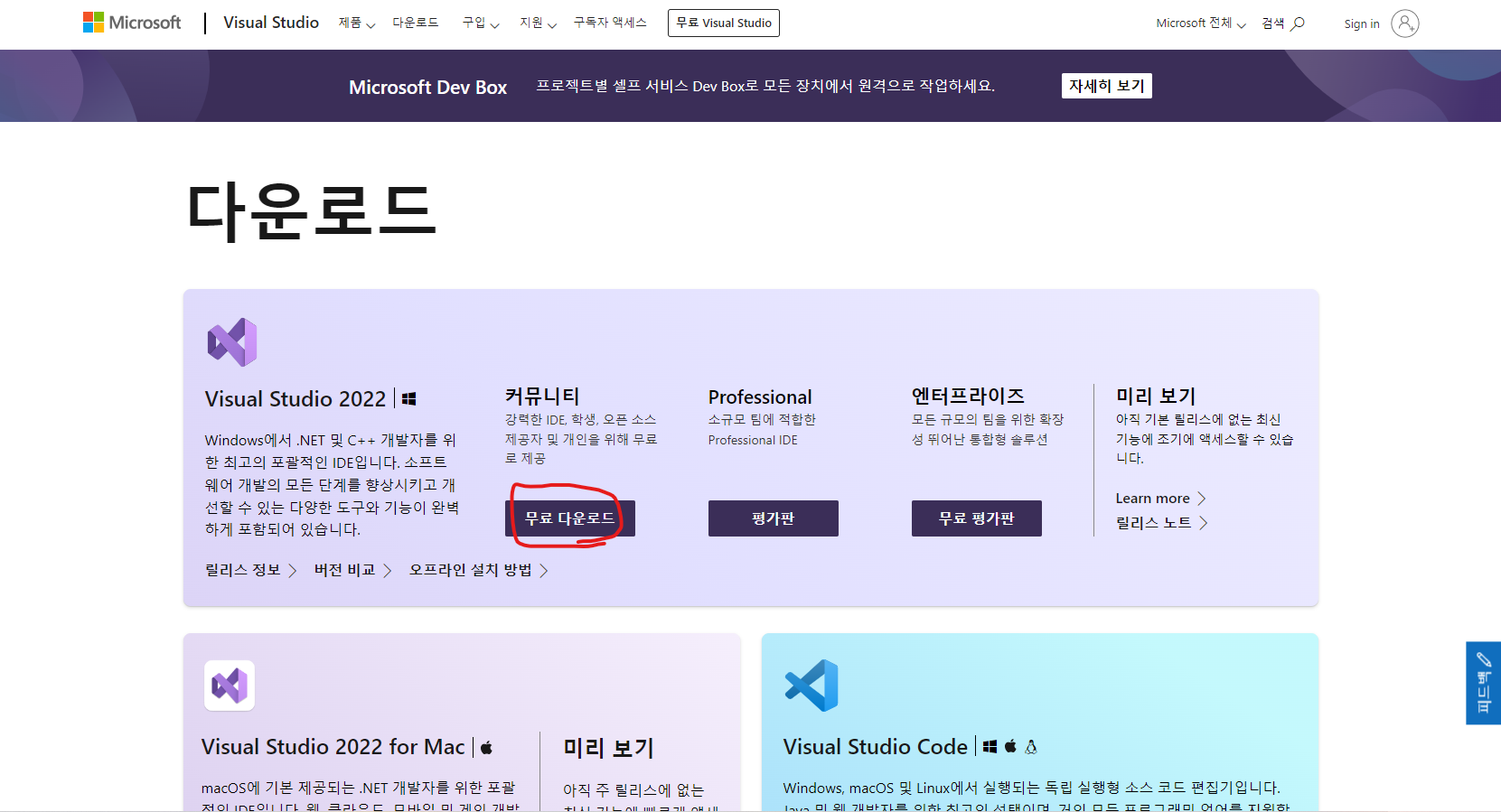Open the 다운로드 nav item

pos(416,23)
